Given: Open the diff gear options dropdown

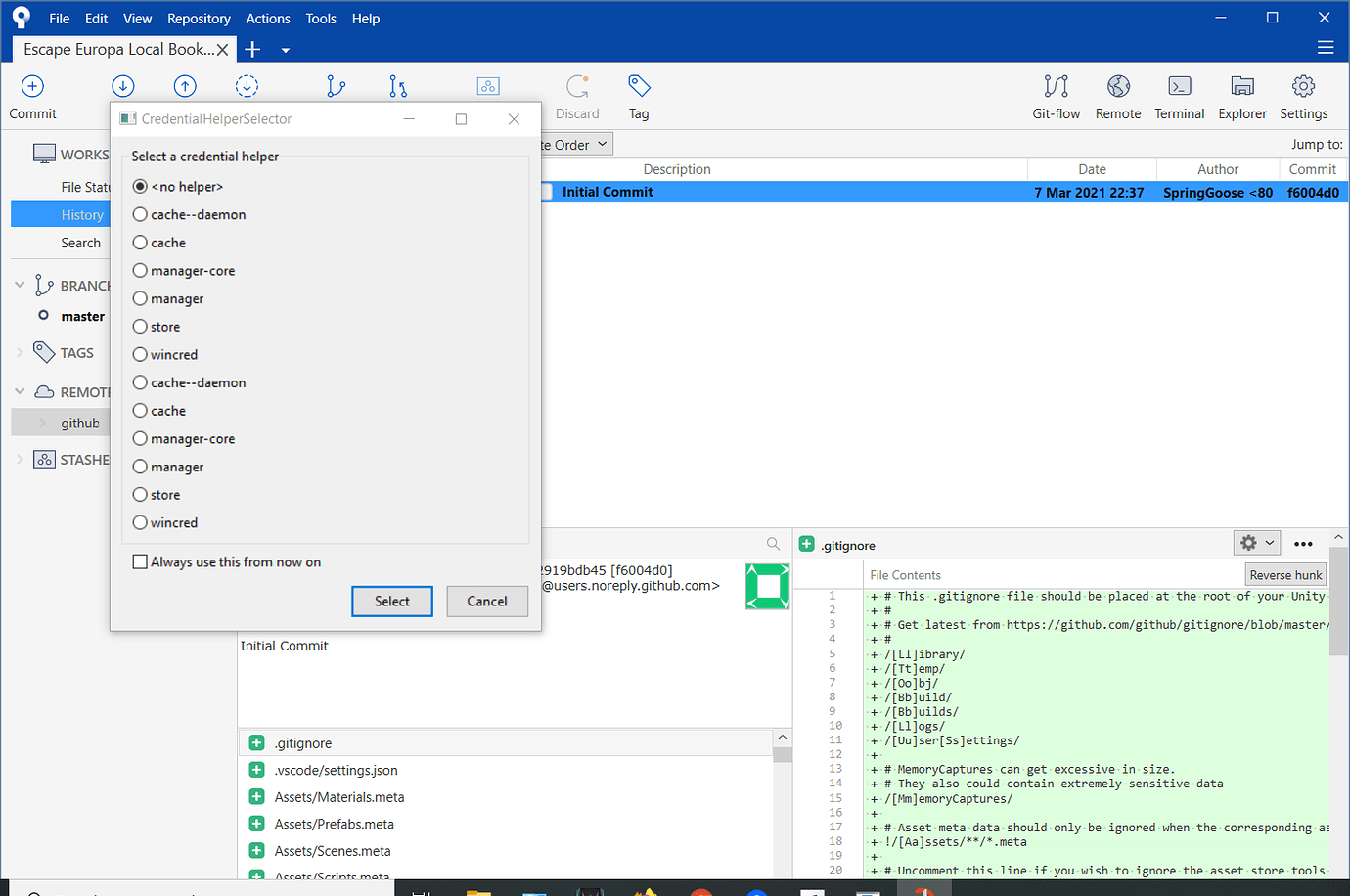Looking at the screenshot, I should [1257, 543].
